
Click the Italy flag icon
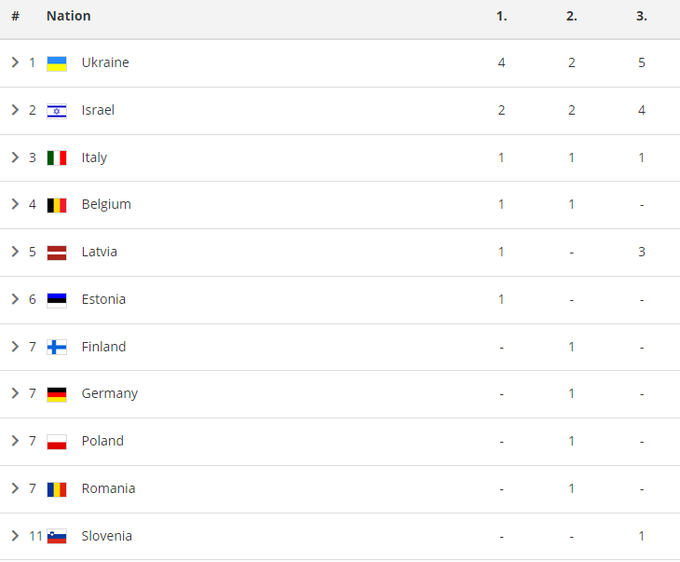point(57,158)
